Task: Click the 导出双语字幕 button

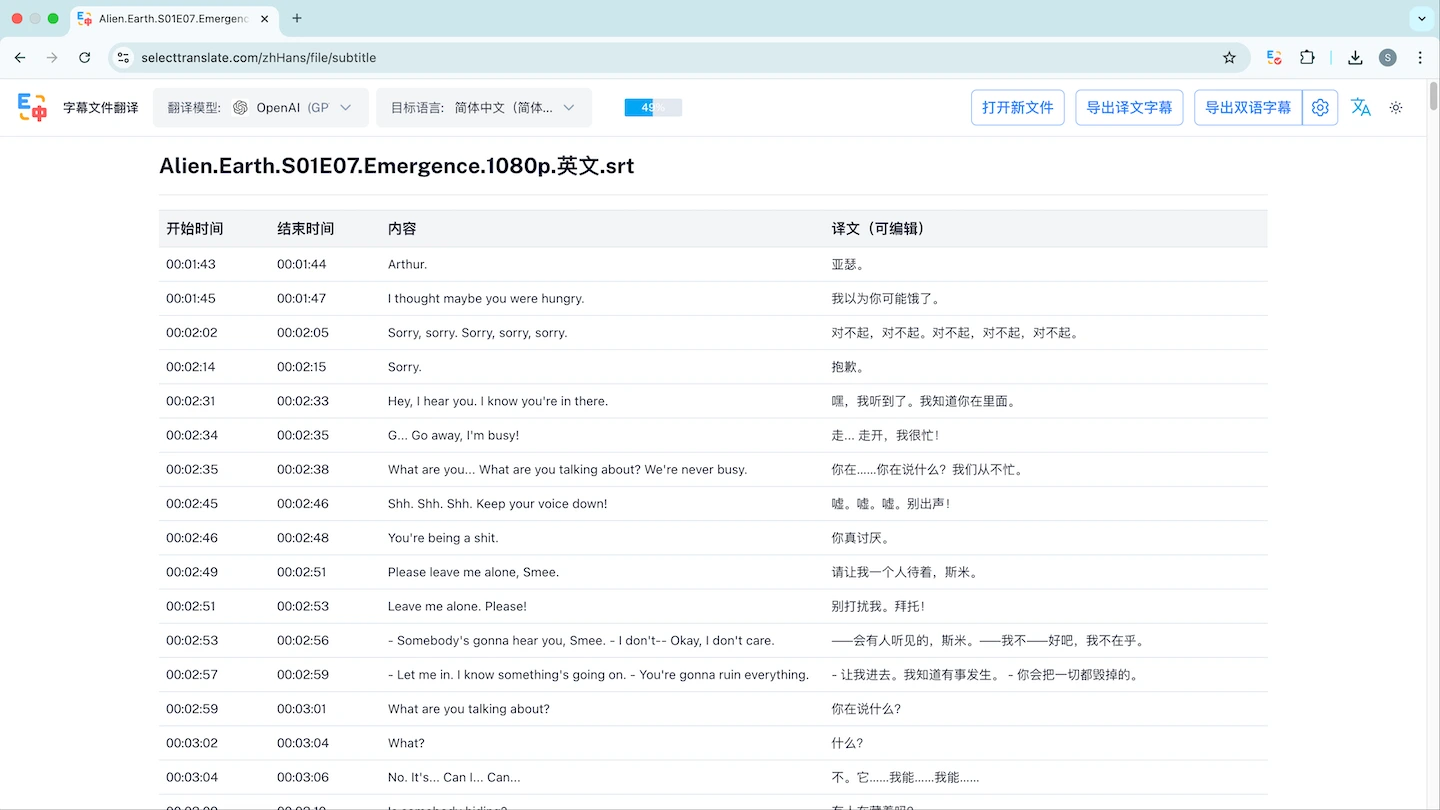Action: [x=1247, y=107]
